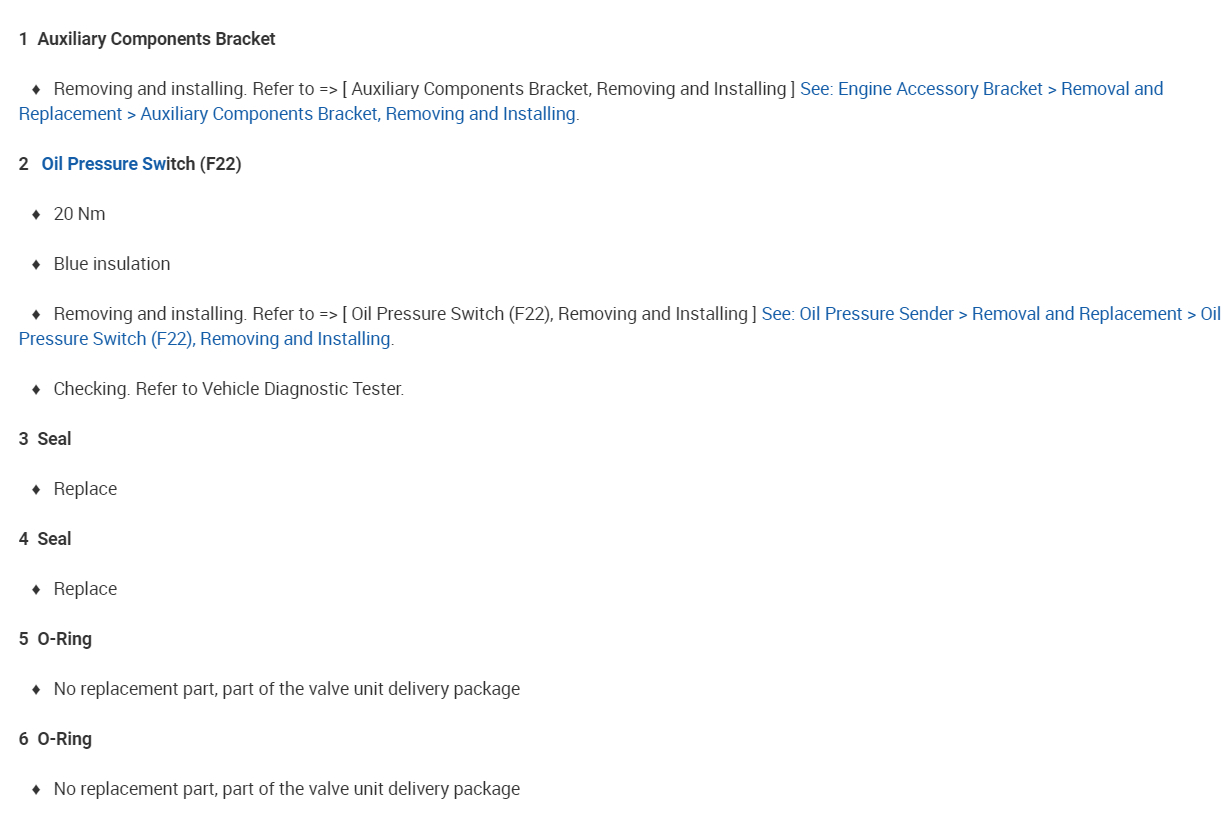The width and height of the screenshot is (1227, 814).
Task: Click the item 4 Seal heading
Action: pos(54,539)
